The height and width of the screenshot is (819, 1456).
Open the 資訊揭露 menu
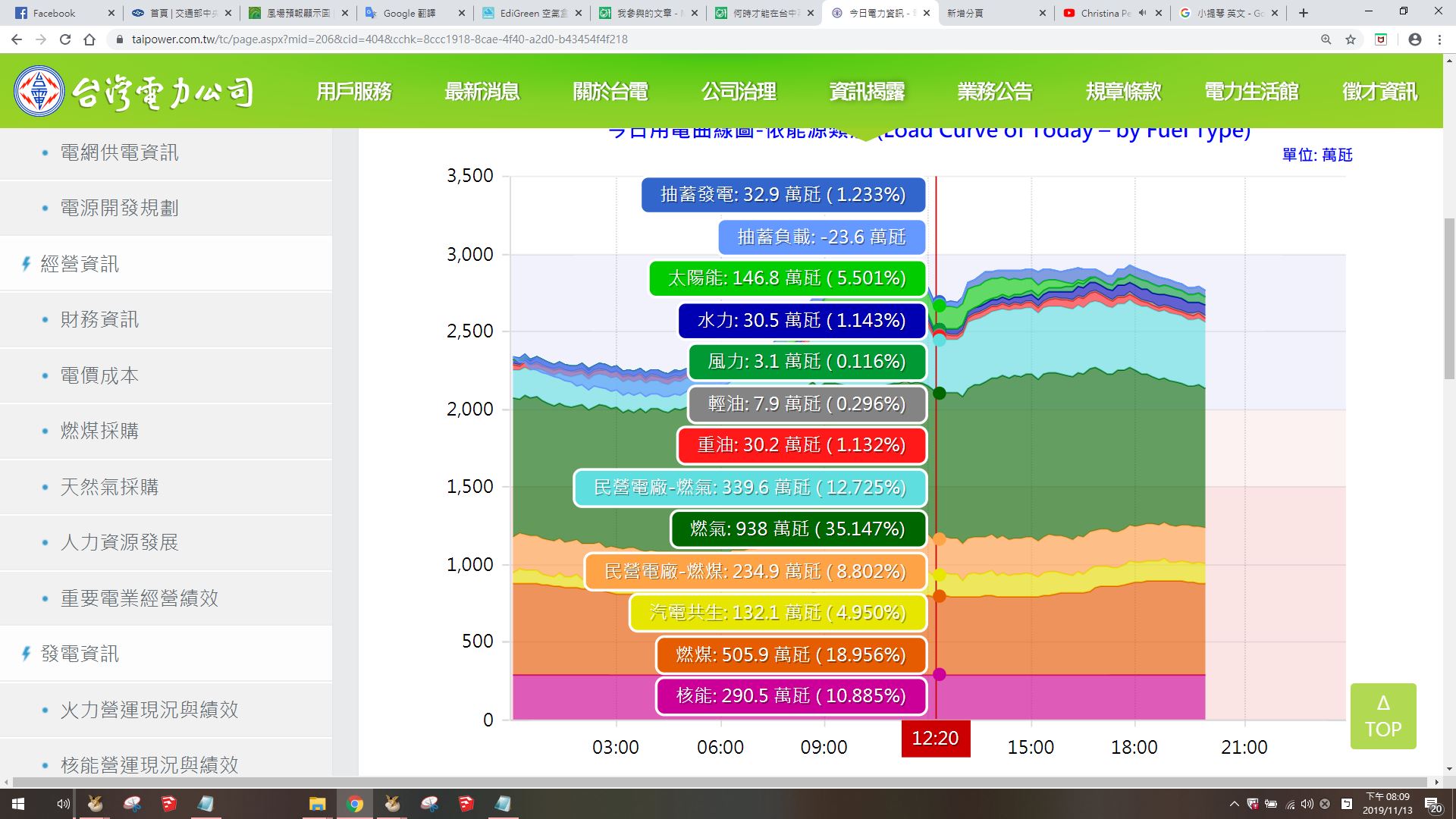[867, 92]
